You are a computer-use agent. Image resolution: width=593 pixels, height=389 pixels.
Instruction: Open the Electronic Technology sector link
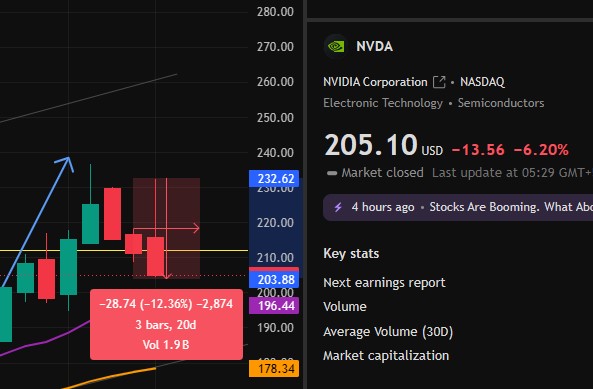tap(383, 103)
